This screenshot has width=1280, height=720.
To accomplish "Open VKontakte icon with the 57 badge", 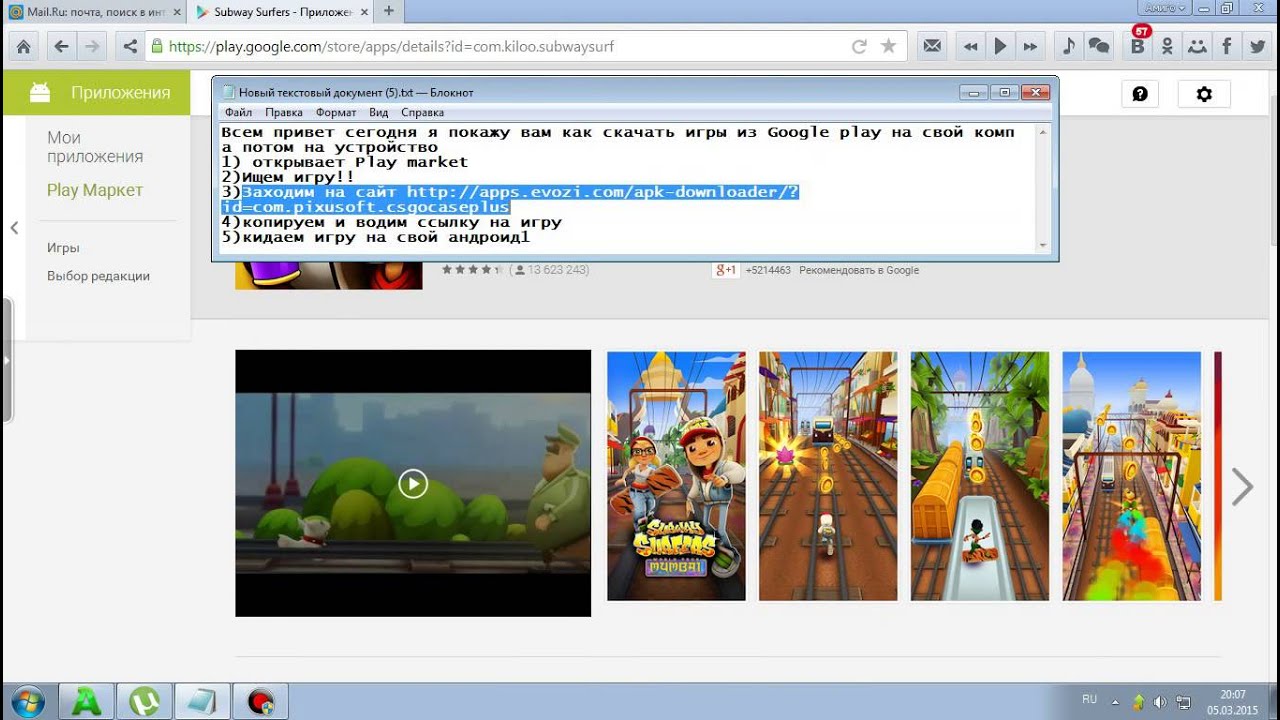I will pyautogui.click(x=1137, y=44).
